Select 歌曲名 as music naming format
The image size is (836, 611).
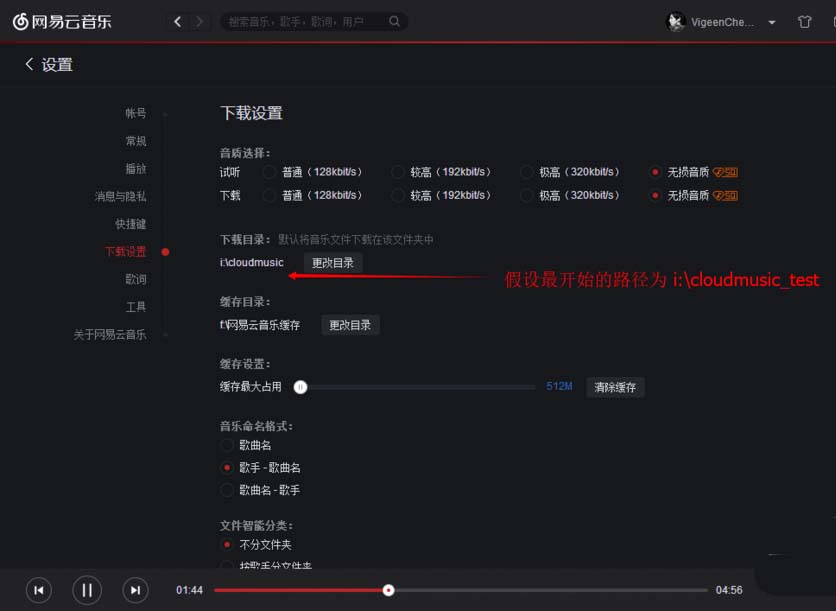228,445
